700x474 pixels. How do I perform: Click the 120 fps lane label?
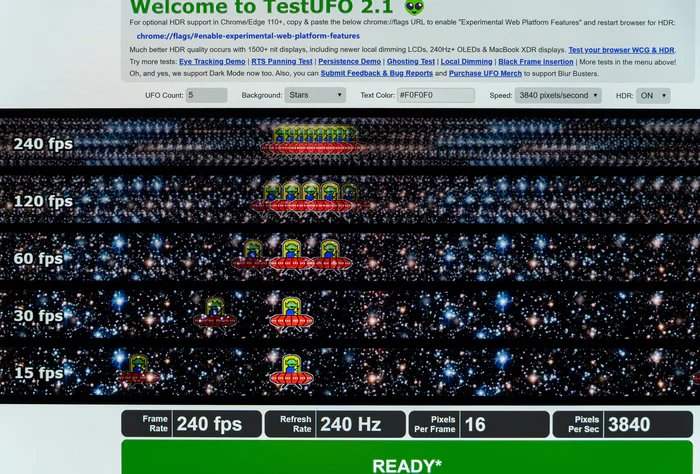(43, 201)
